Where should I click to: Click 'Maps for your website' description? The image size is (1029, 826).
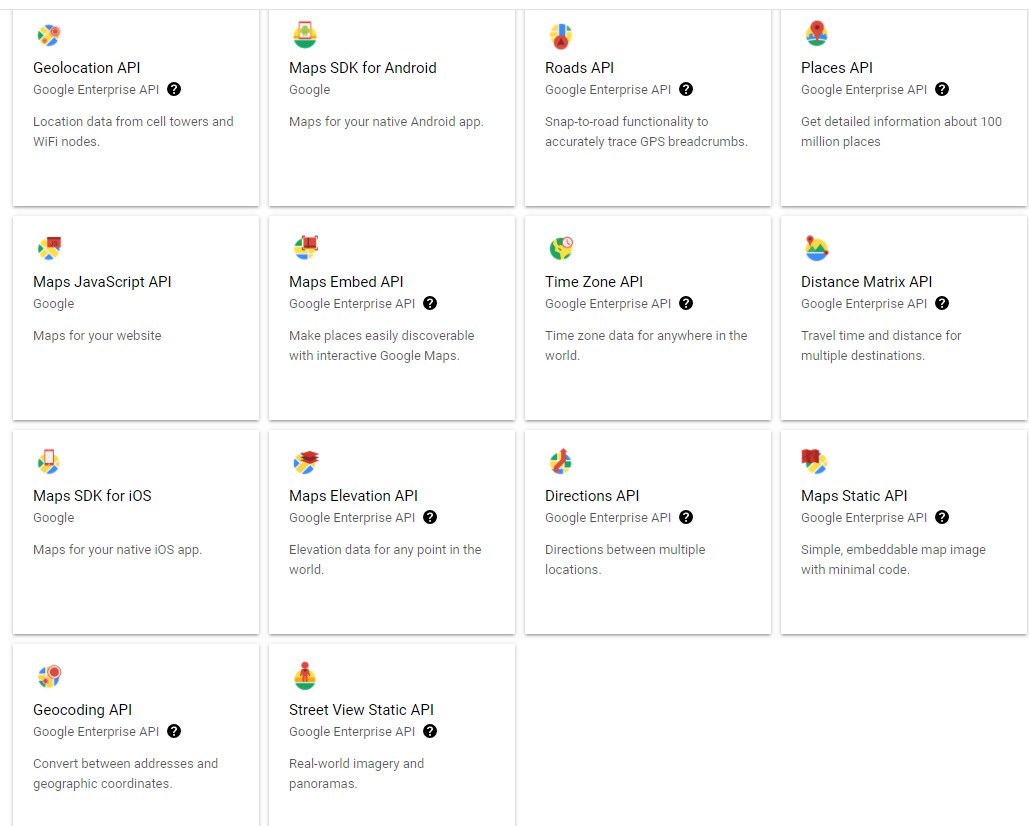pyautogui.click(x=97, y=335)
